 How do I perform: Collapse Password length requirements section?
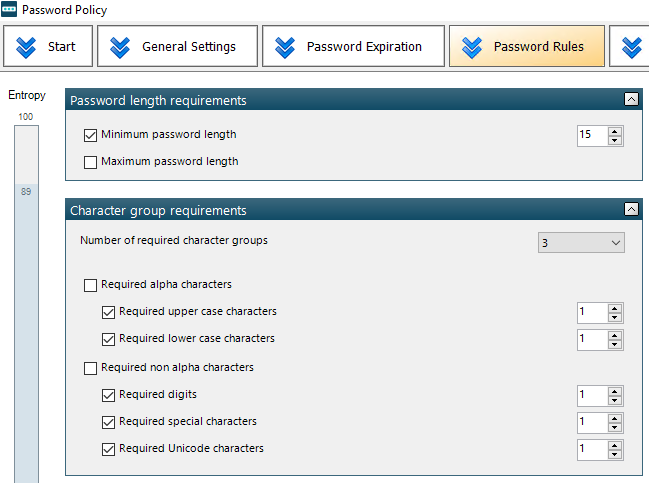click(x=631, y=99)
